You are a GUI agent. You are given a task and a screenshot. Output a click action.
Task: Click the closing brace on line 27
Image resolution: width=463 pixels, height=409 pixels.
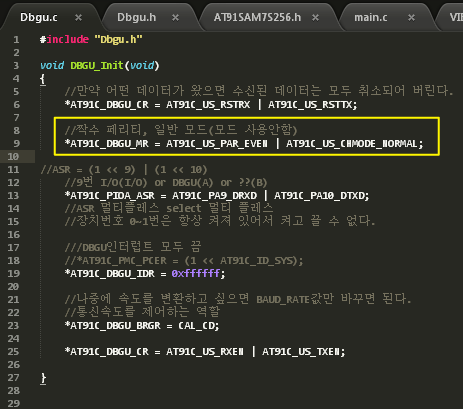click(x=43, y=378)
